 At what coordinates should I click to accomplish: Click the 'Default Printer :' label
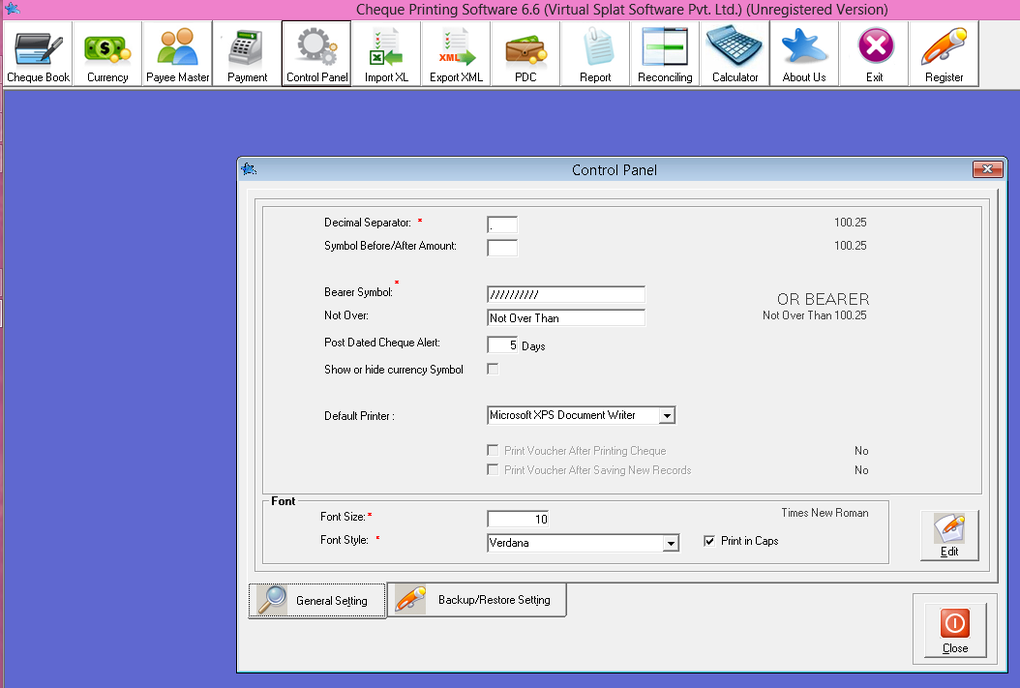coord(359,416)
